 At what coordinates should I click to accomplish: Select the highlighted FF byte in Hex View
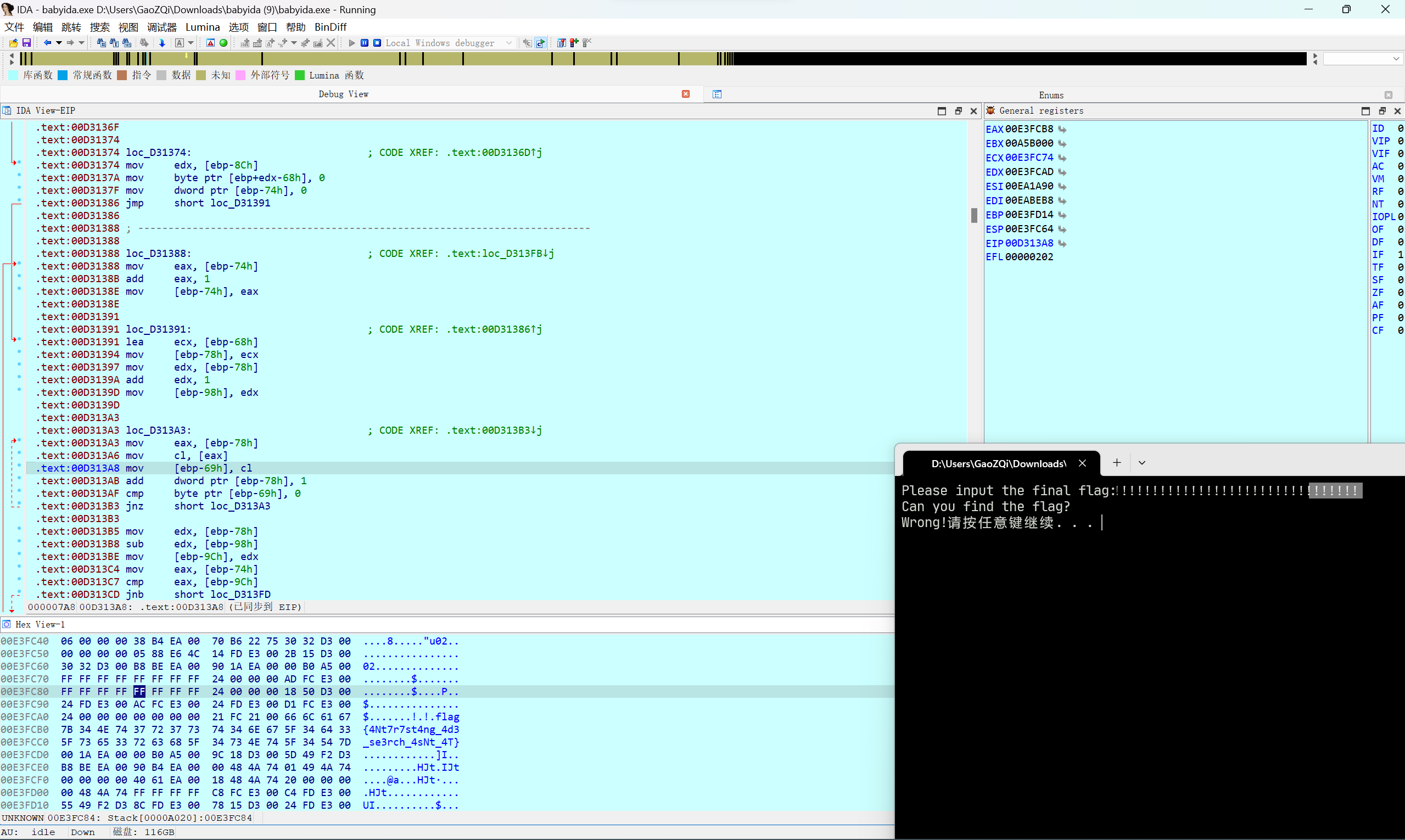point(139,692)
